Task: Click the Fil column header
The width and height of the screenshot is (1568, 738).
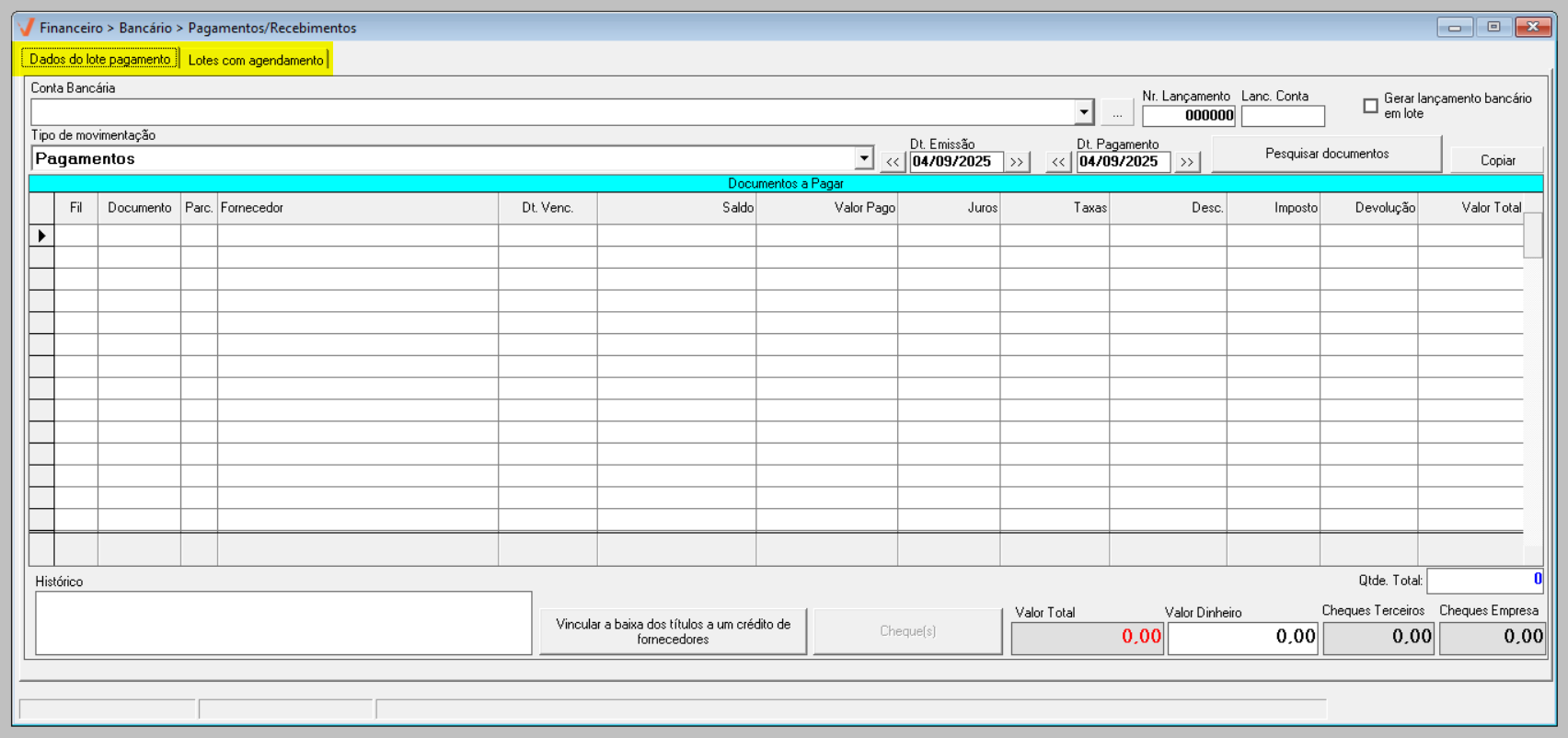Action: click(x=76, y=208)
